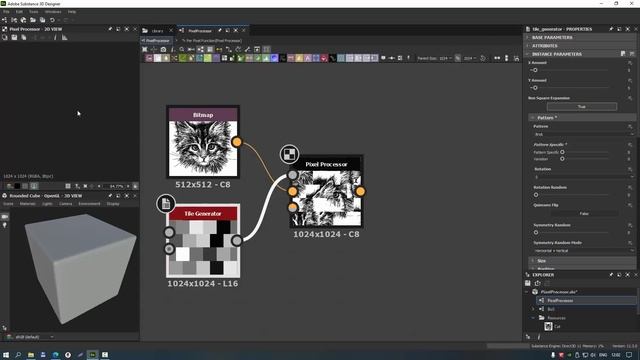This screenshot has width=640, height=360.
Task: Click the expose icon beside Pattern
Action: pos(630,127)
